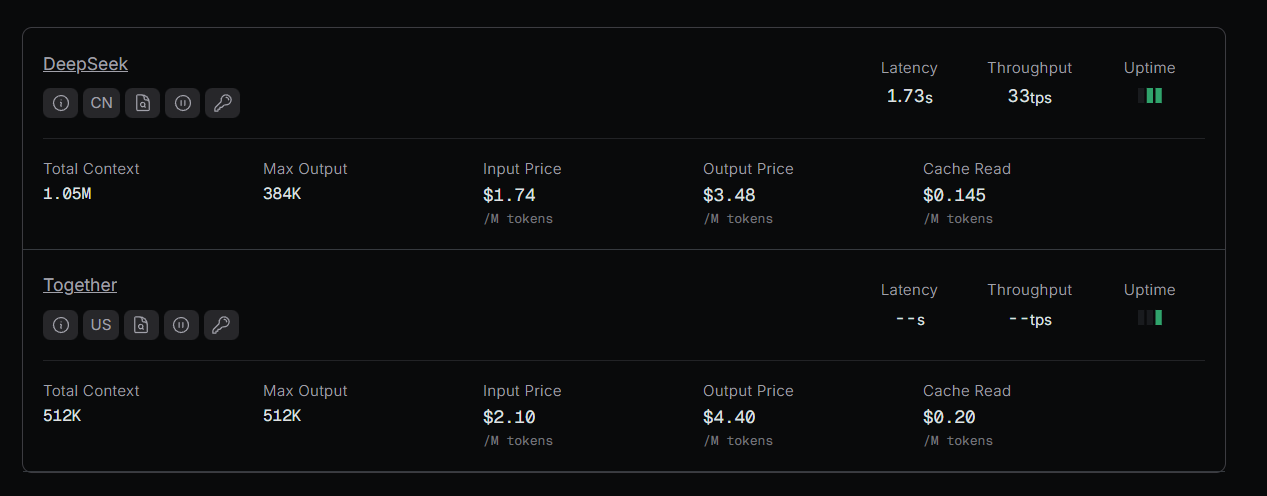Click Together's document search icon

pyautogui.click(x=141, y=325)
